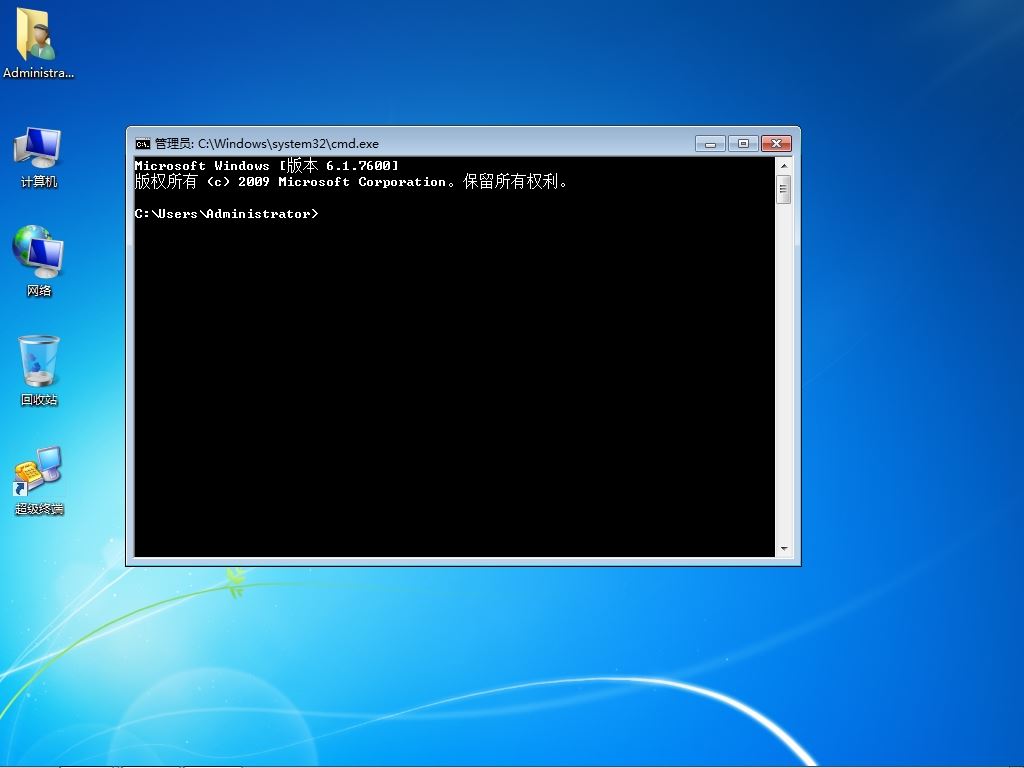Maximize the cmd.exe window
Screen dimensions: 1024x768
[743, 144]
